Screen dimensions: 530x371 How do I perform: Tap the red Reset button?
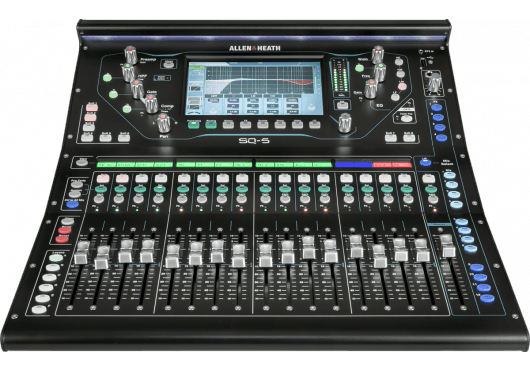coord(62,239)
